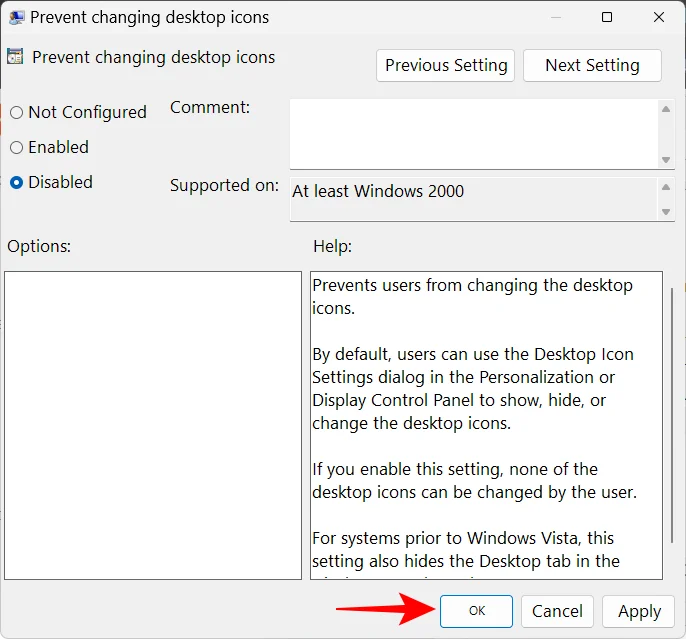Image resolution: width=686 pixels, height=639 pixels.
Task: Click the 'Comment:' label
Action: [x=210, y=108]
